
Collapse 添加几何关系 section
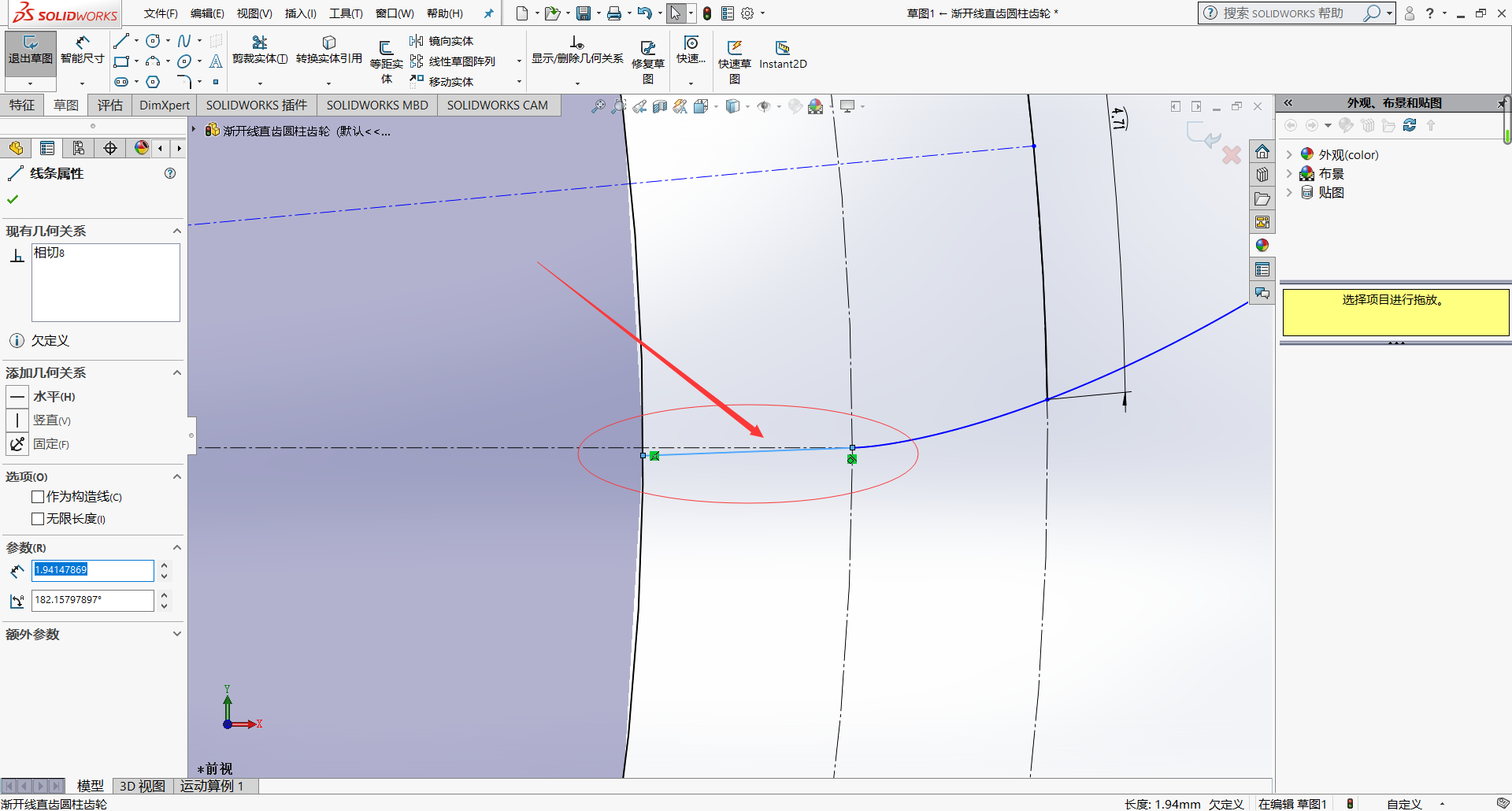click(x=177, y=372)
